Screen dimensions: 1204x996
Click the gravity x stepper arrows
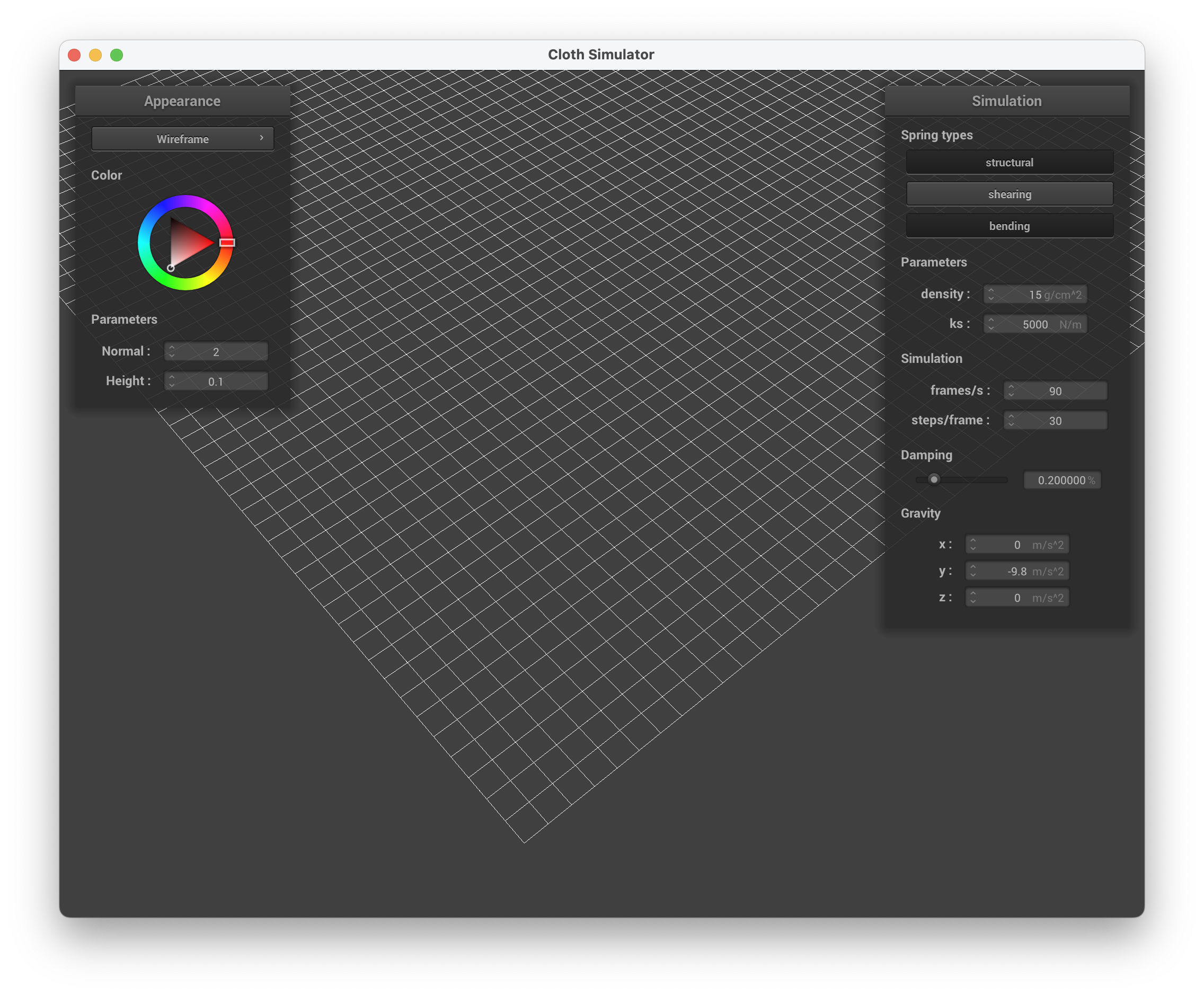(972, 545)
